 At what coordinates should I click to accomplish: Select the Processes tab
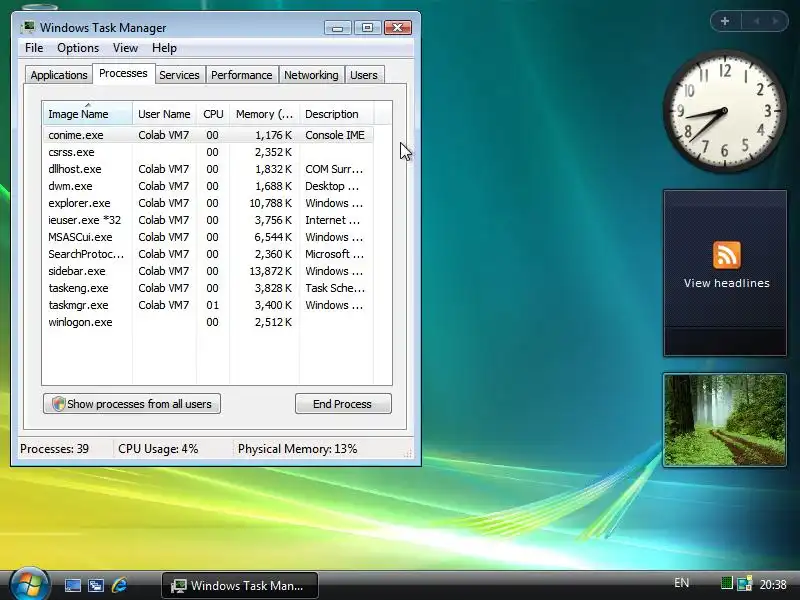pos(123,73)
